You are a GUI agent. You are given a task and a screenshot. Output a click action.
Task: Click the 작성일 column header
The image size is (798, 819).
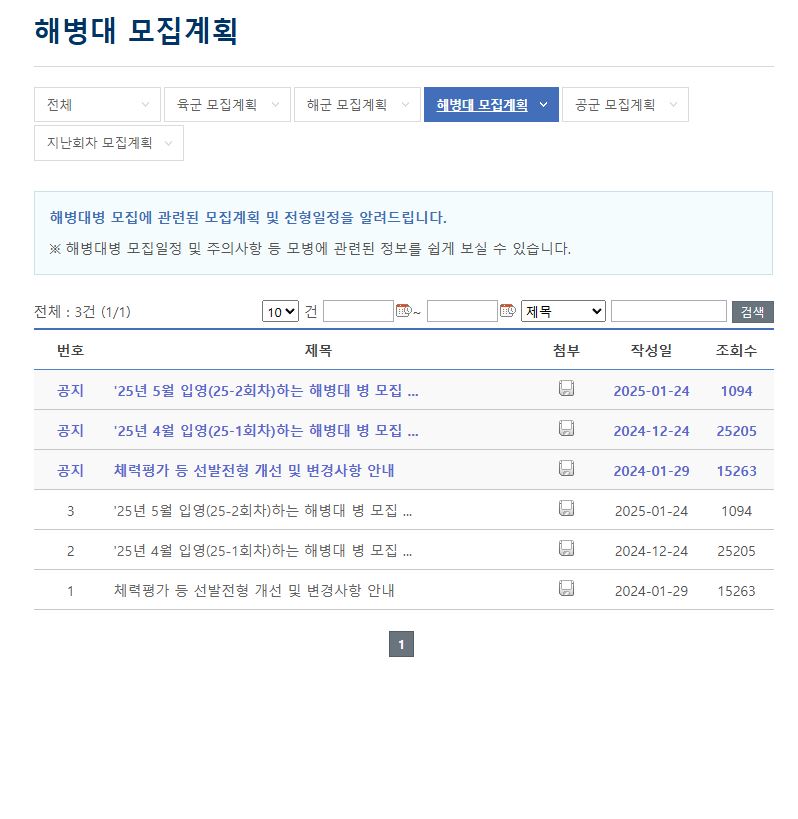click(651, 350)
